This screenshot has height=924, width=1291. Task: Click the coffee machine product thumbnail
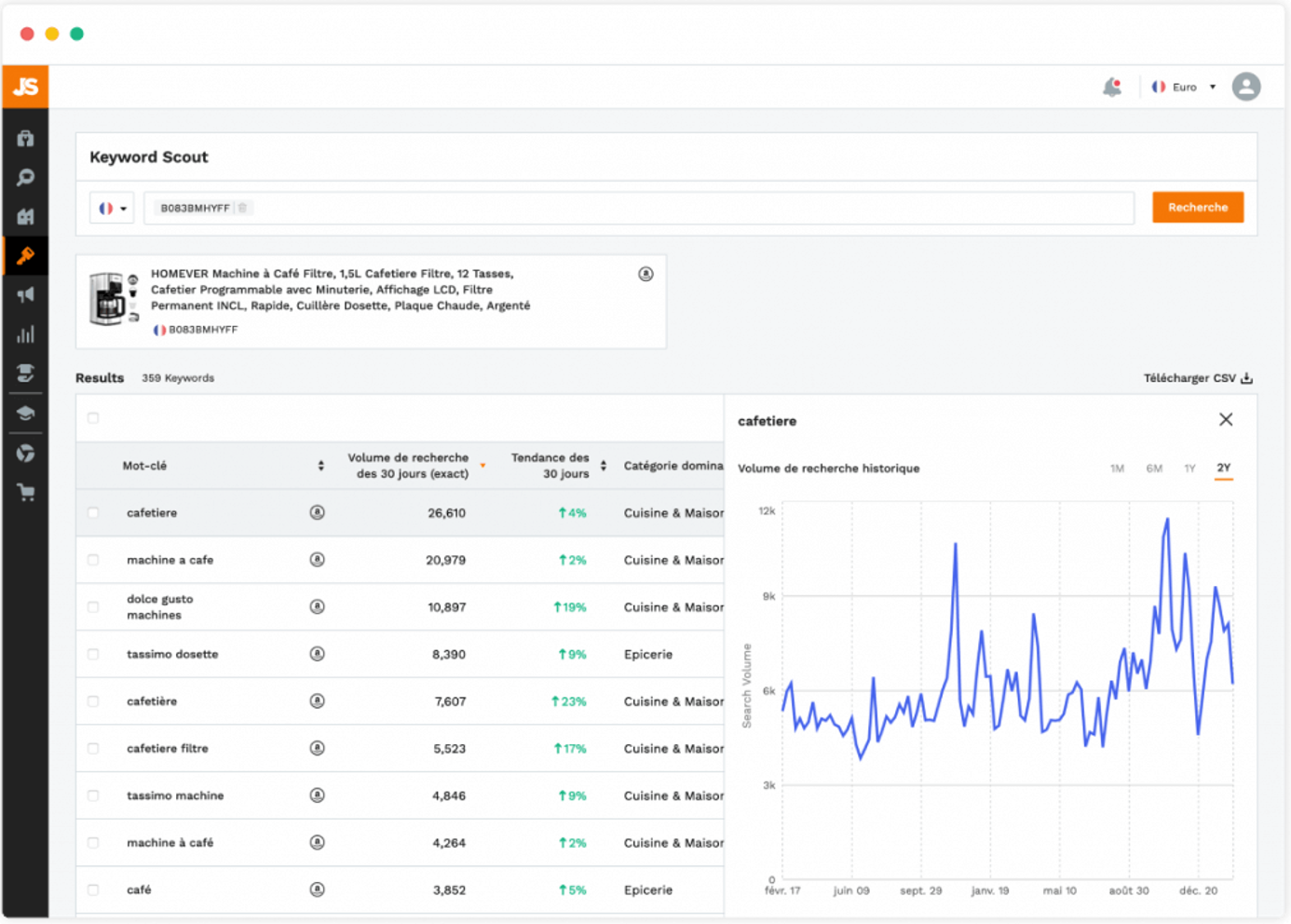pyautogui.click(x=114, y=298)
